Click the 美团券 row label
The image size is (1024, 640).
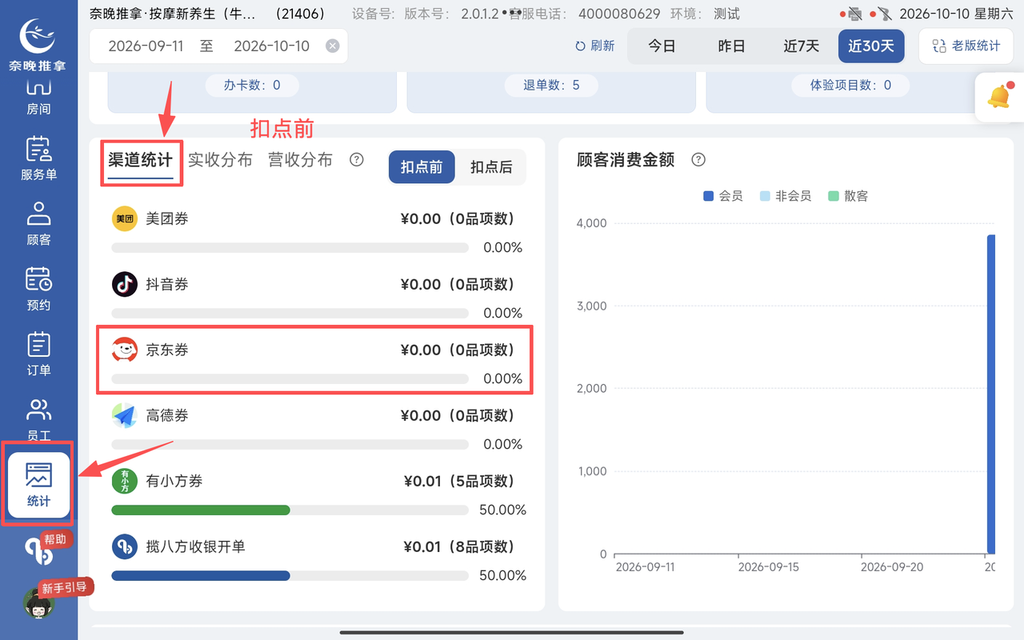167,219
